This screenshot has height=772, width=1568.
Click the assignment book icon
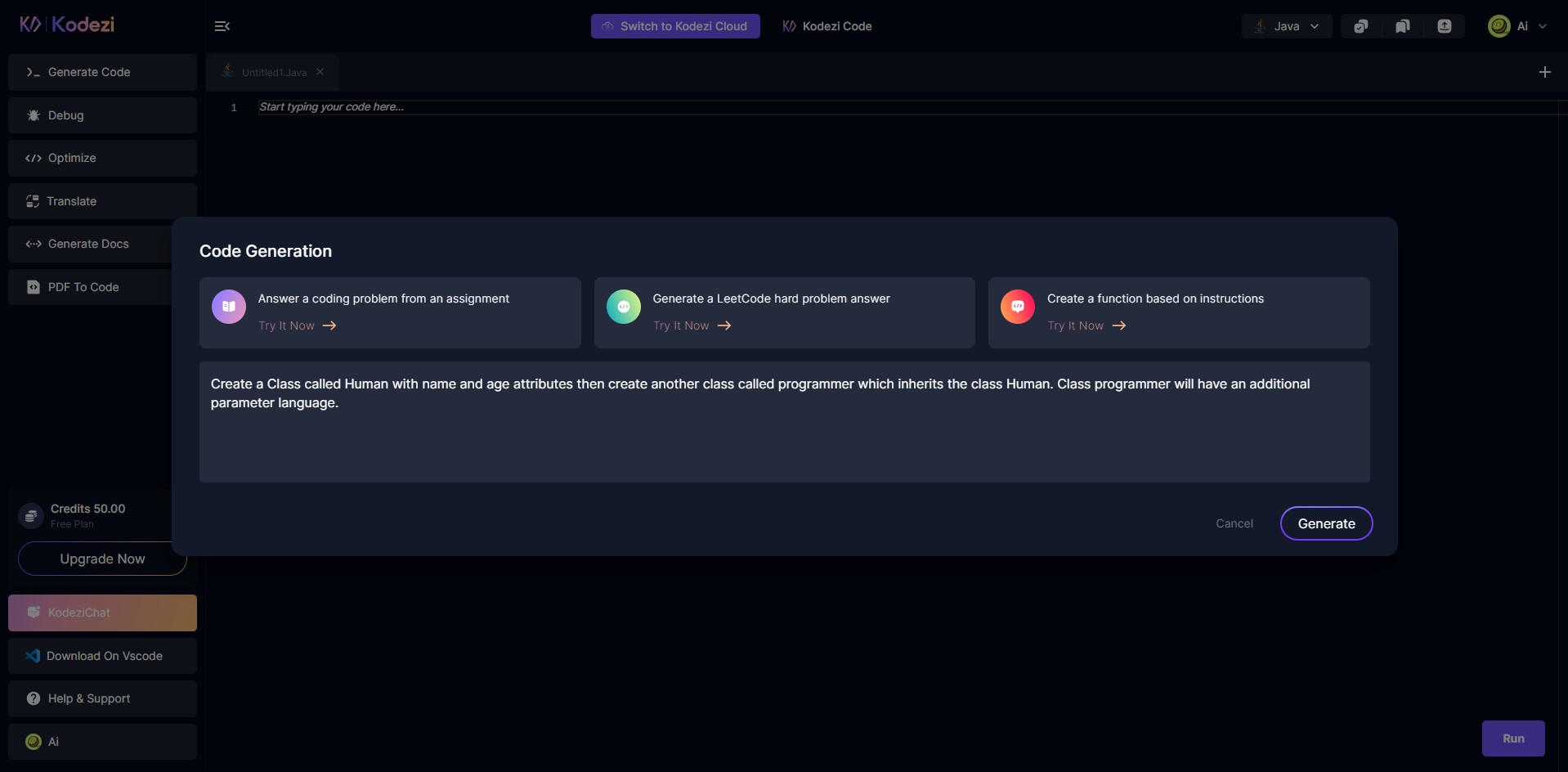(229, 307)
